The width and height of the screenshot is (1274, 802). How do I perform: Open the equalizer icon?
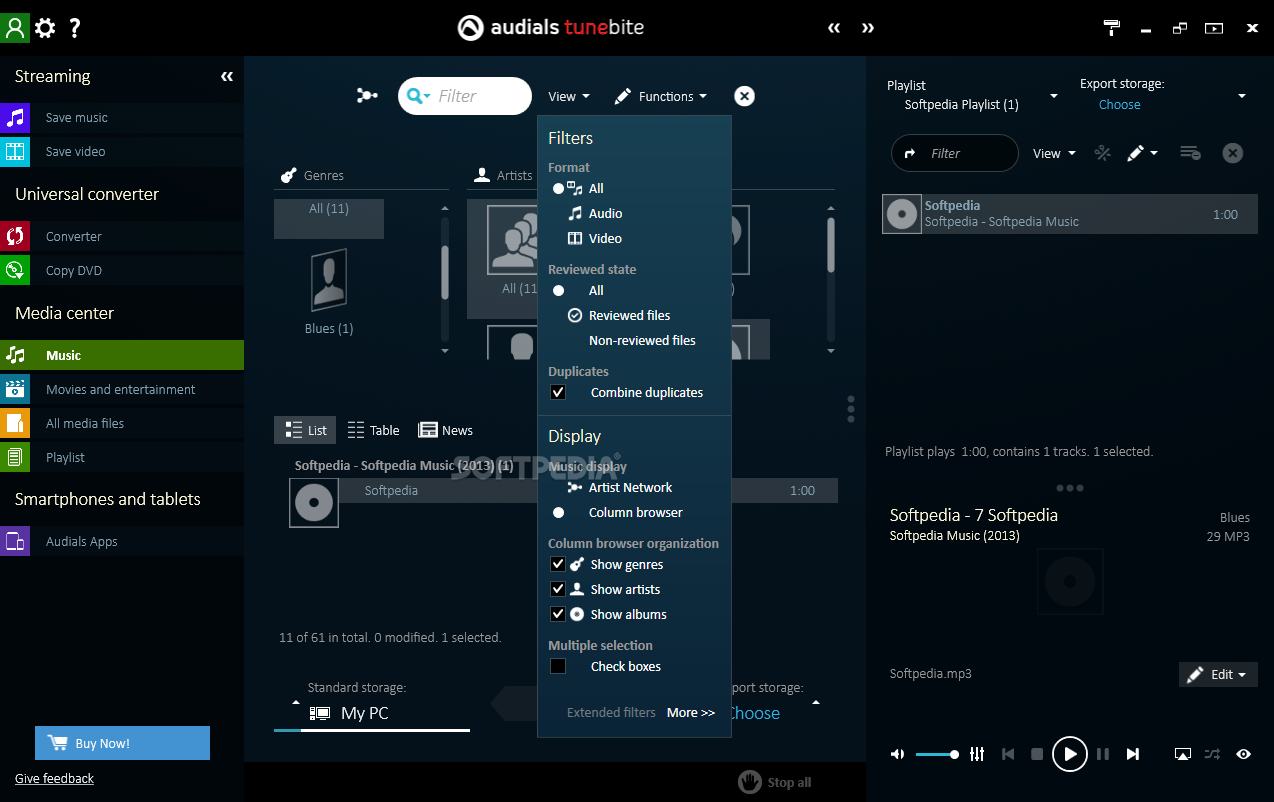[977, 754]
